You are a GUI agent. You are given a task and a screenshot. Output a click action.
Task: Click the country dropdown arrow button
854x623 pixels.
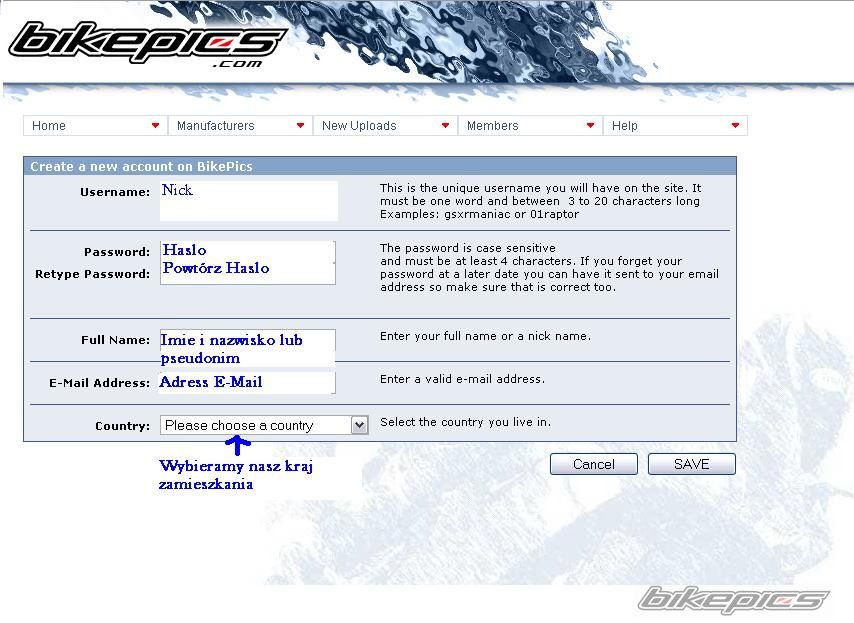(359, 425)
